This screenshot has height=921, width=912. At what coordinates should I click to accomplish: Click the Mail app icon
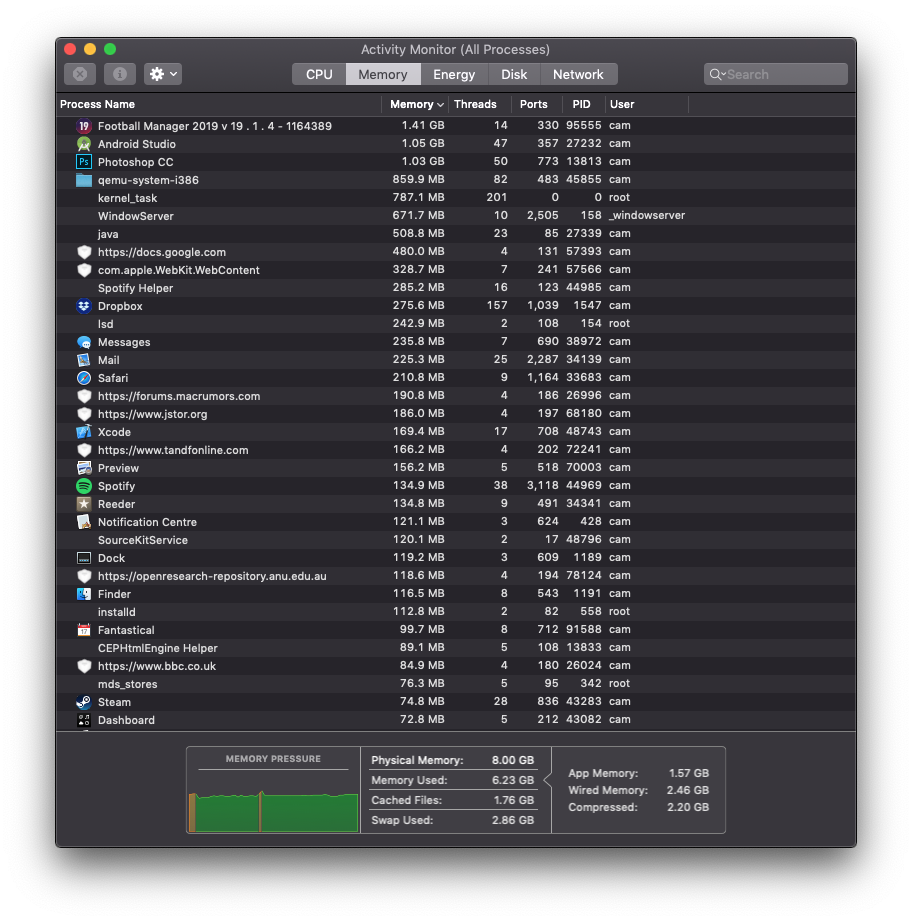click(x=84, y=360)
